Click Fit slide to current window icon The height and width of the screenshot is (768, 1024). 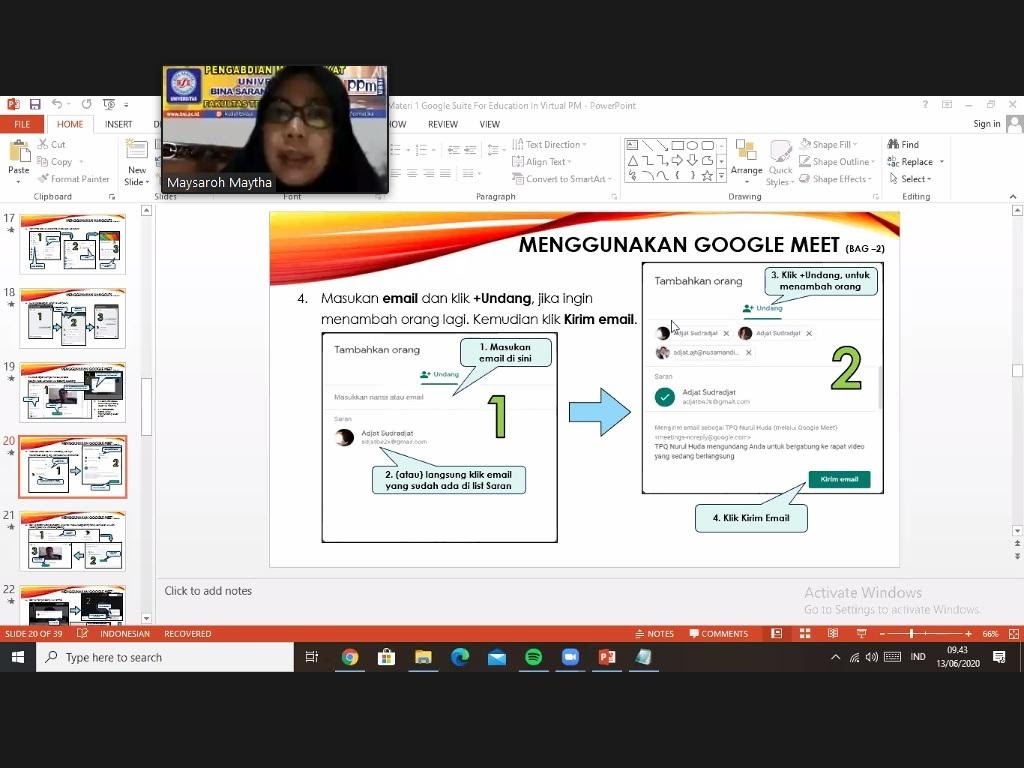tap(1014, 633)
